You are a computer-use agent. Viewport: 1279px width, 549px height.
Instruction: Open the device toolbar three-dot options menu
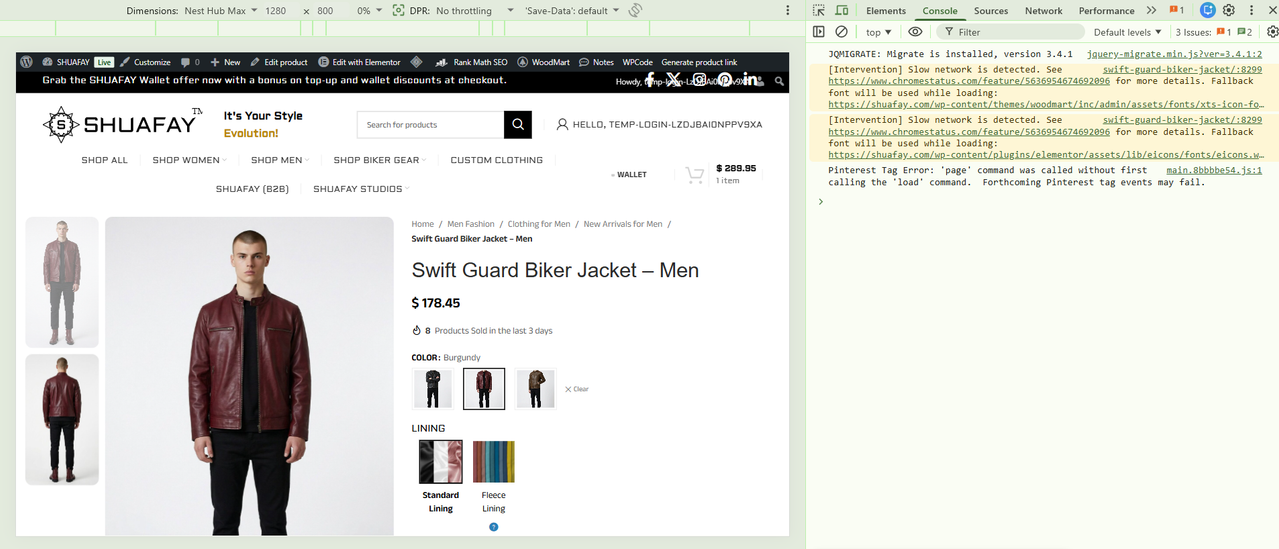click(x=788, y=10)
